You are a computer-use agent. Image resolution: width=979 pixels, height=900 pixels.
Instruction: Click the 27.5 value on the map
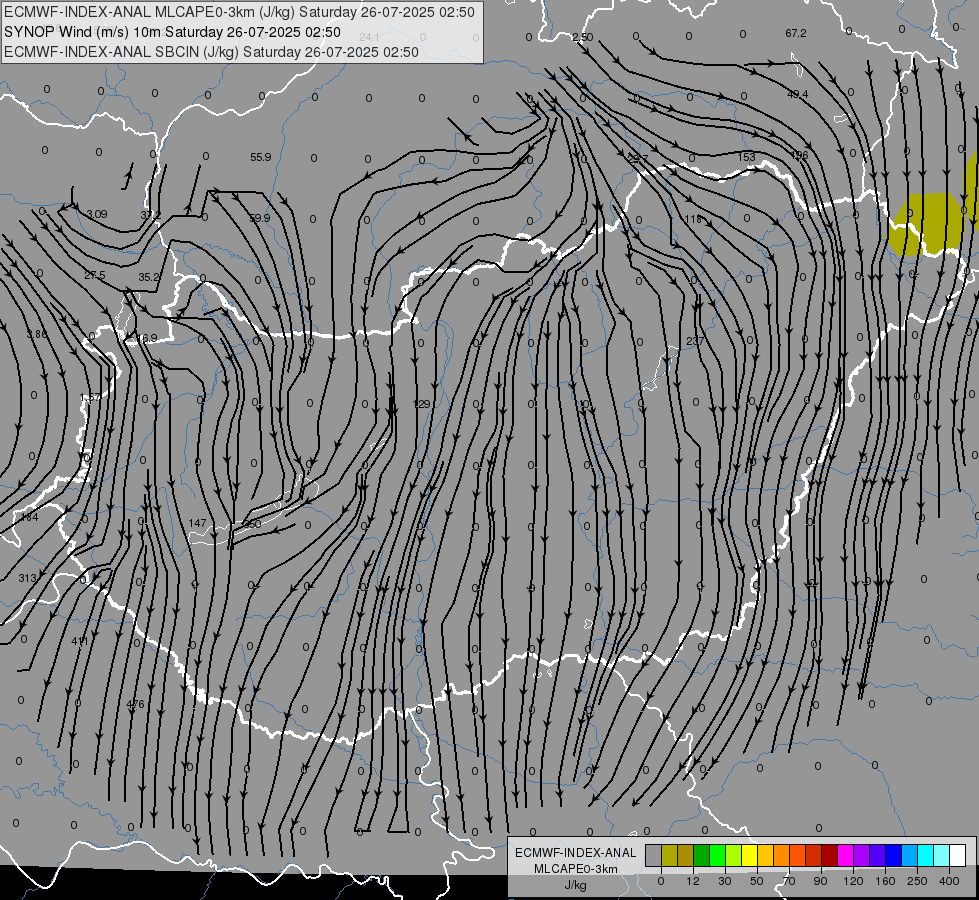click(x=95, y=275)
